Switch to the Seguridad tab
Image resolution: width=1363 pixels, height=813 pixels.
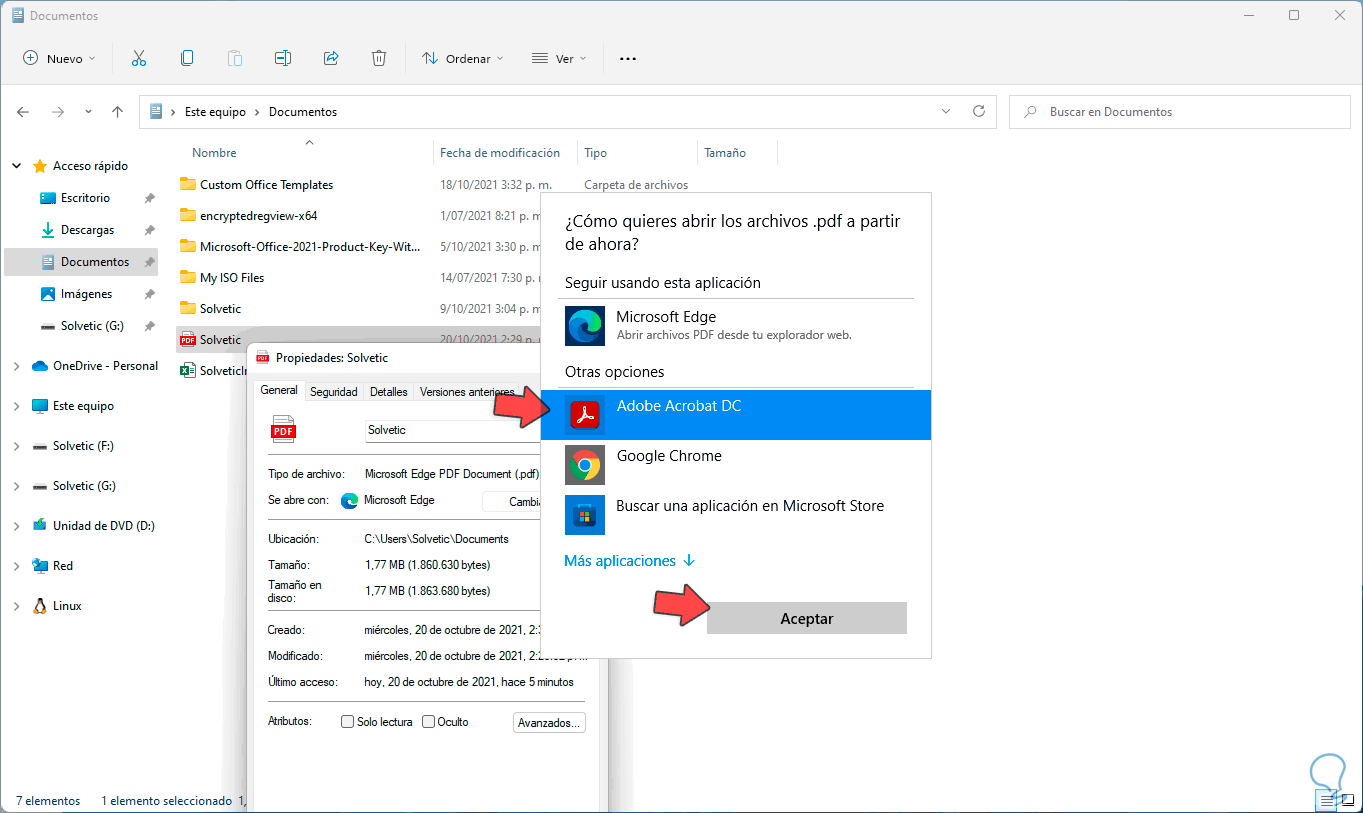coord(334,392)
